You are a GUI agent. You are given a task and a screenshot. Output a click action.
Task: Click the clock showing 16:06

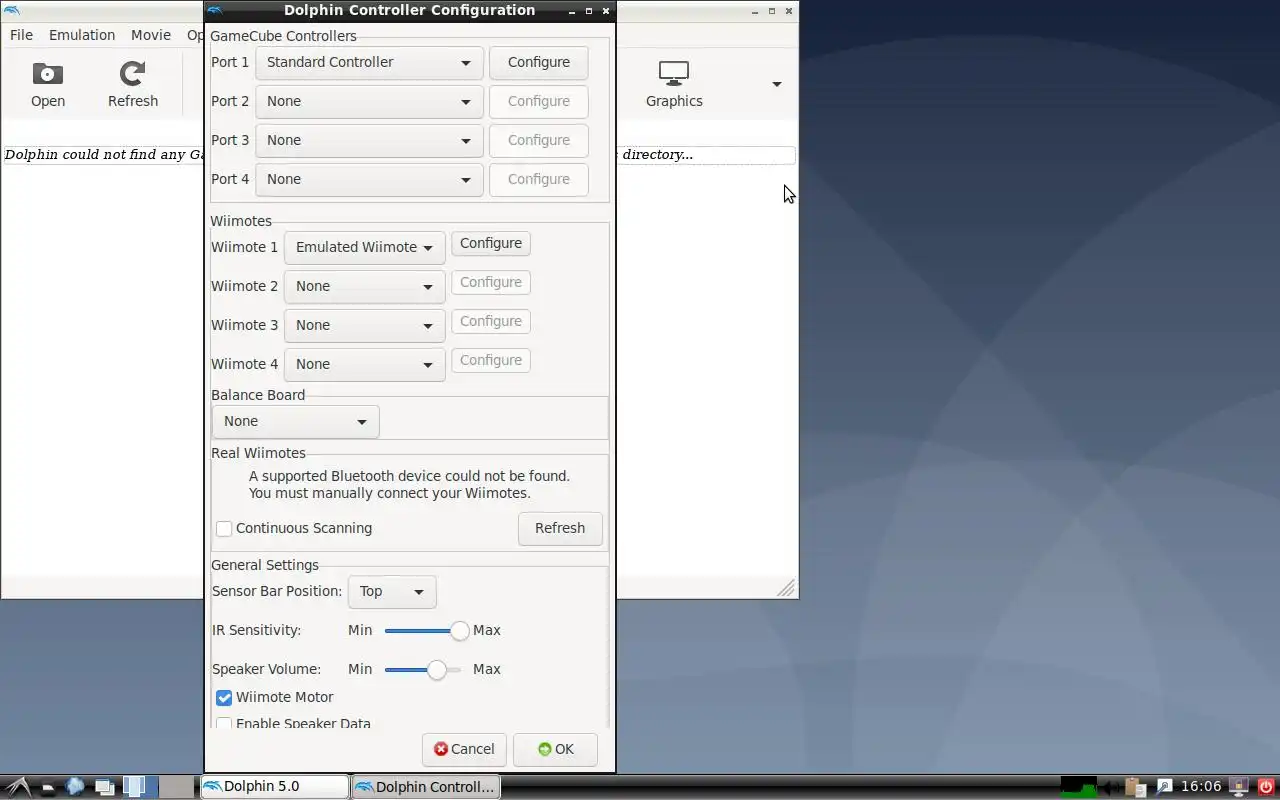[x=1201, y=787]
